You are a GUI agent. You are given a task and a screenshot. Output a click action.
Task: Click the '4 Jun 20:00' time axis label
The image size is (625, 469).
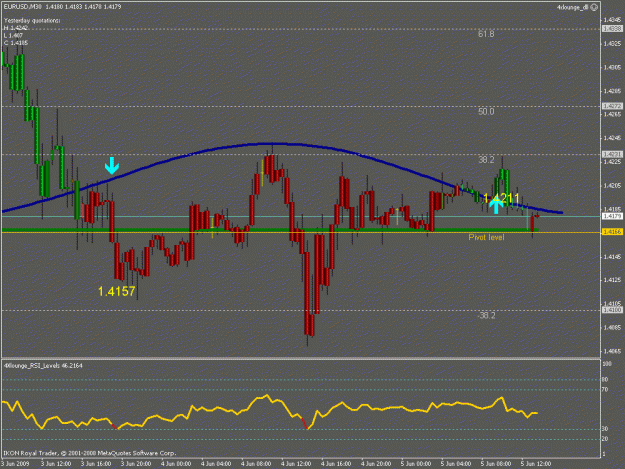coord(376,464)
